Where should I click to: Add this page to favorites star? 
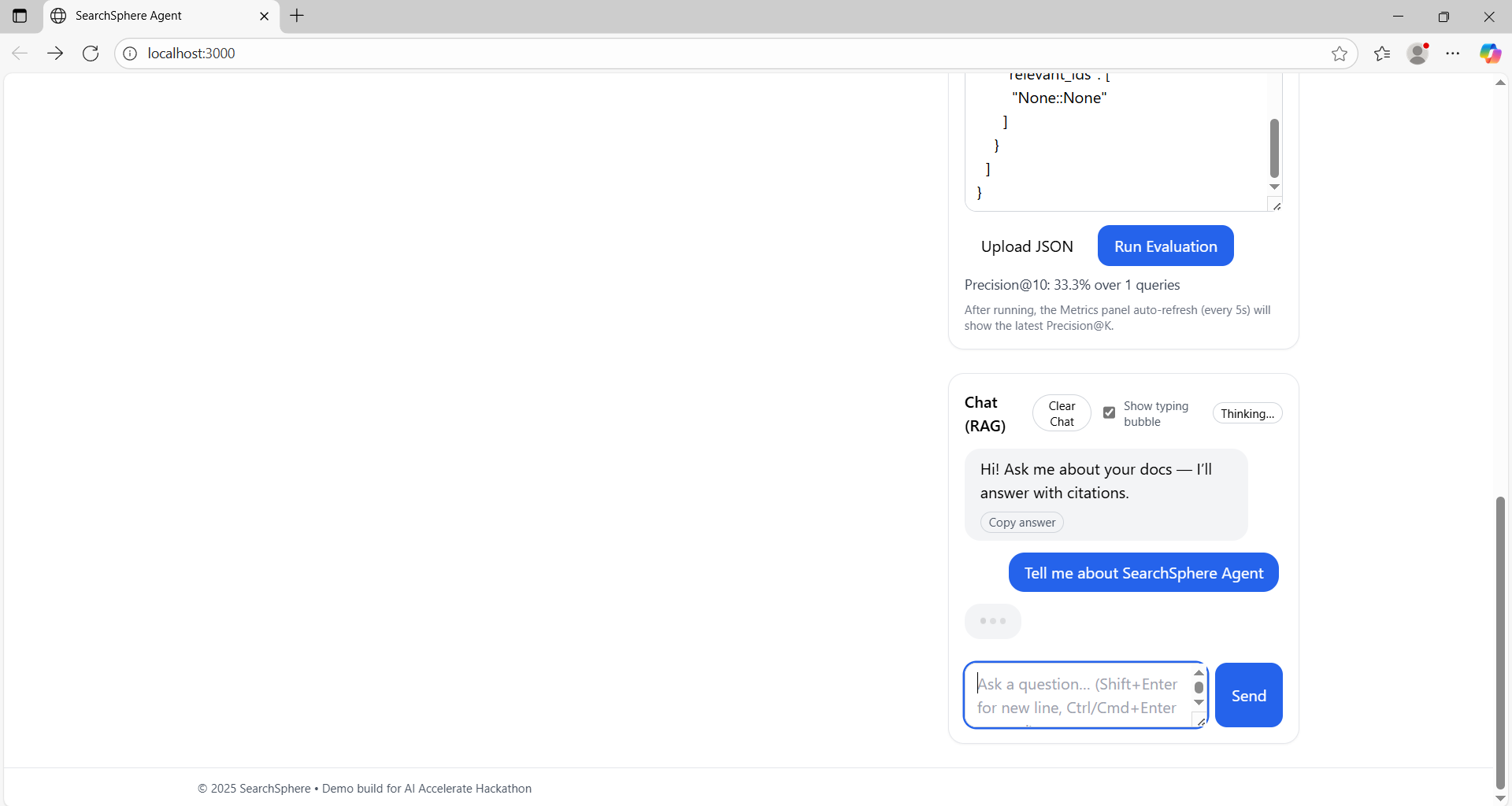1339,54
